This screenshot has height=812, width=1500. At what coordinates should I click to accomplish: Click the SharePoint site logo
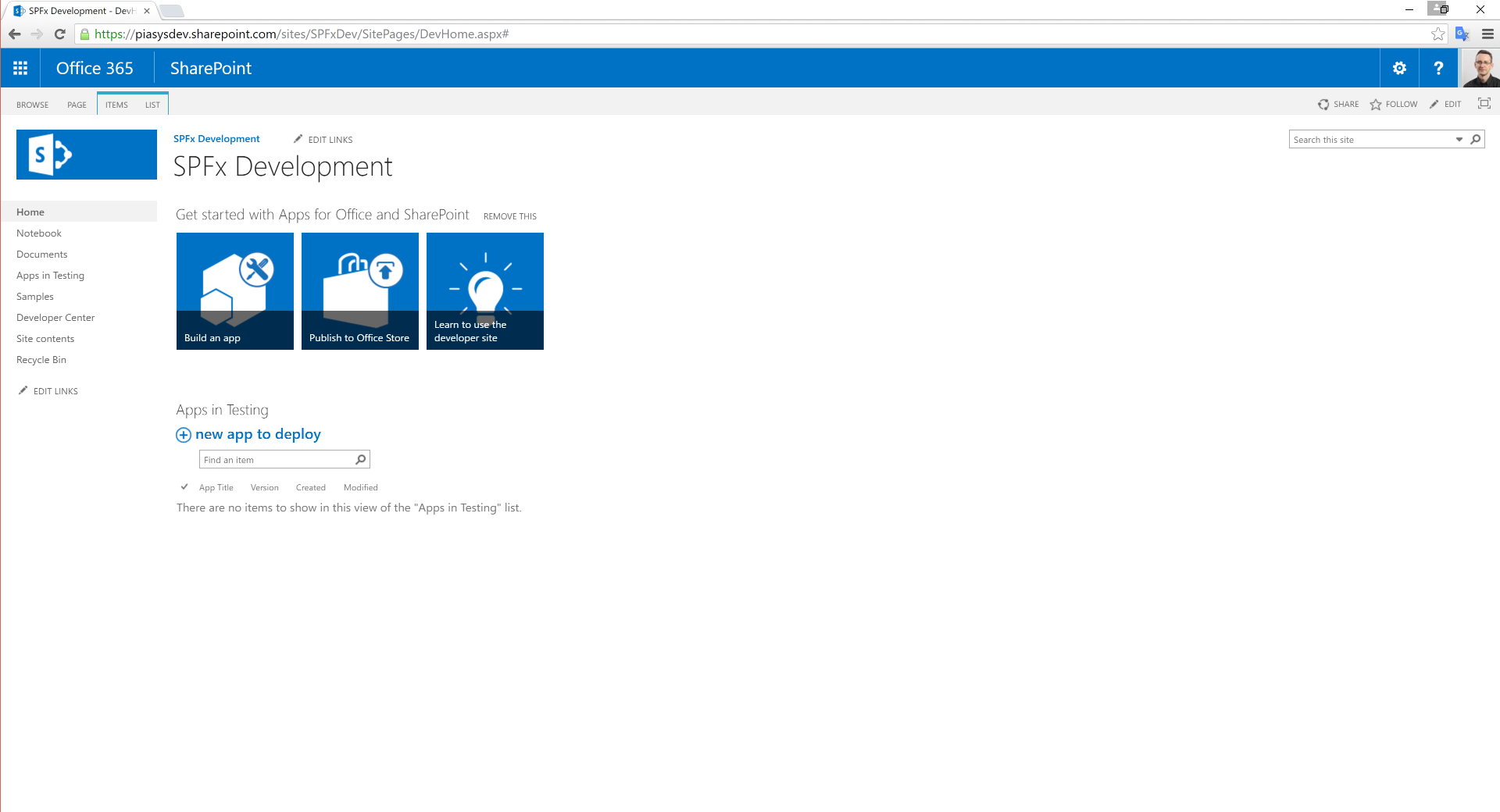click(x=87, y=155)
